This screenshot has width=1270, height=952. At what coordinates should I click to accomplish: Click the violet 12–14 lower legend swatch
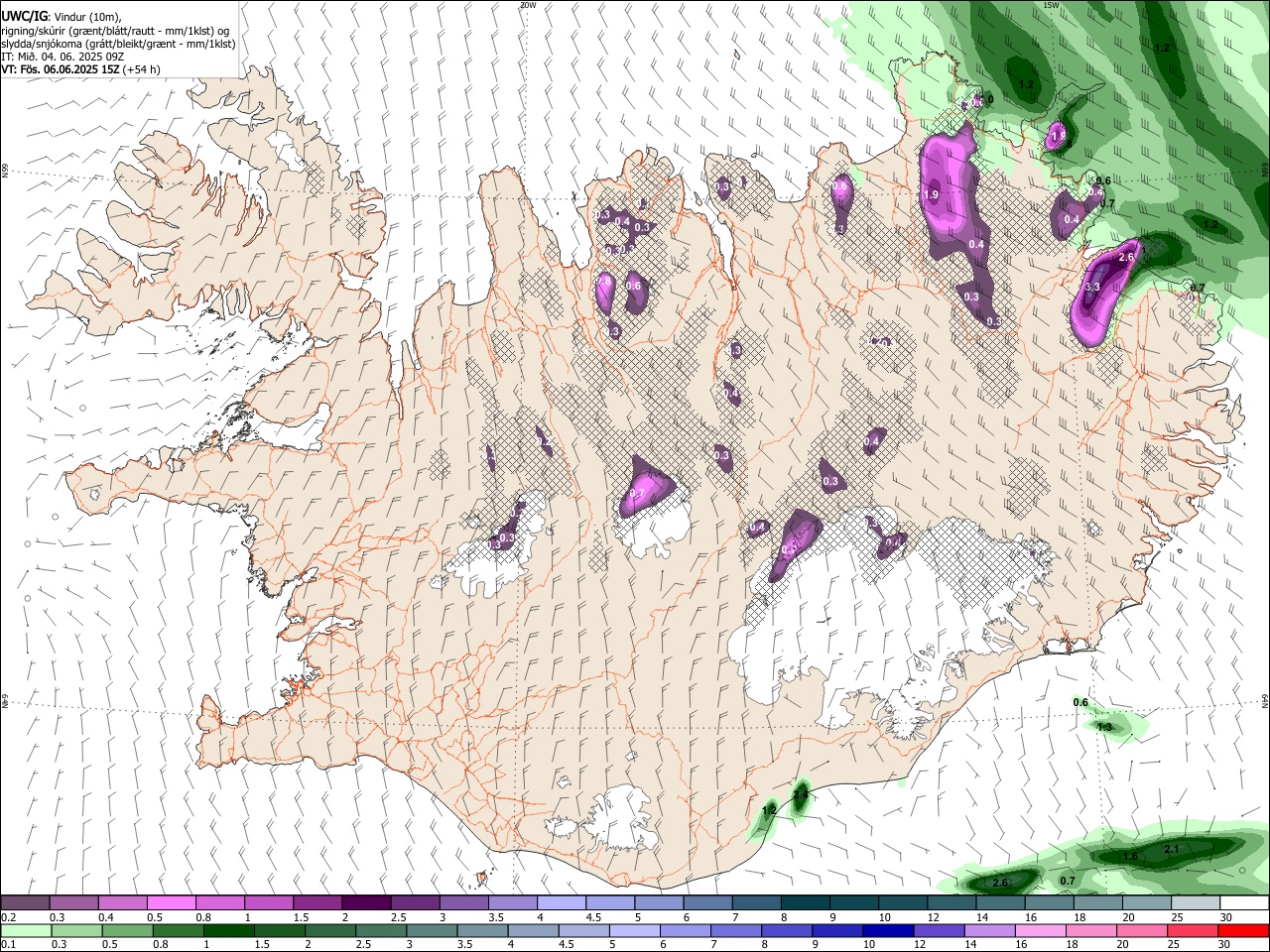pyautogui.click(x=938, y=931)
